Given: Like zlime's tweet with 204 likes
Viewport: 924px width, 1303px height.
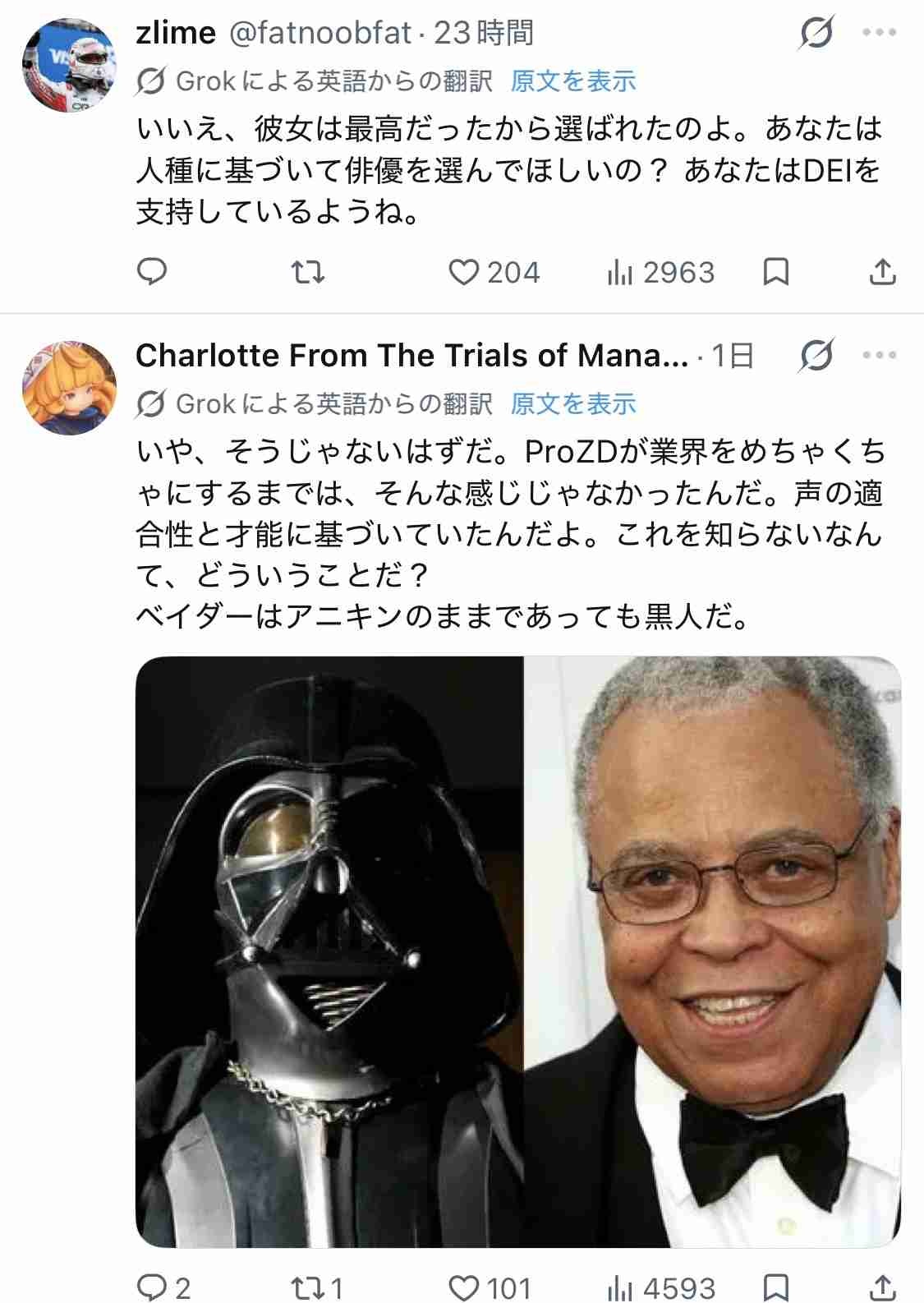Looking at the screenshot, I should (x=494, y=272).
